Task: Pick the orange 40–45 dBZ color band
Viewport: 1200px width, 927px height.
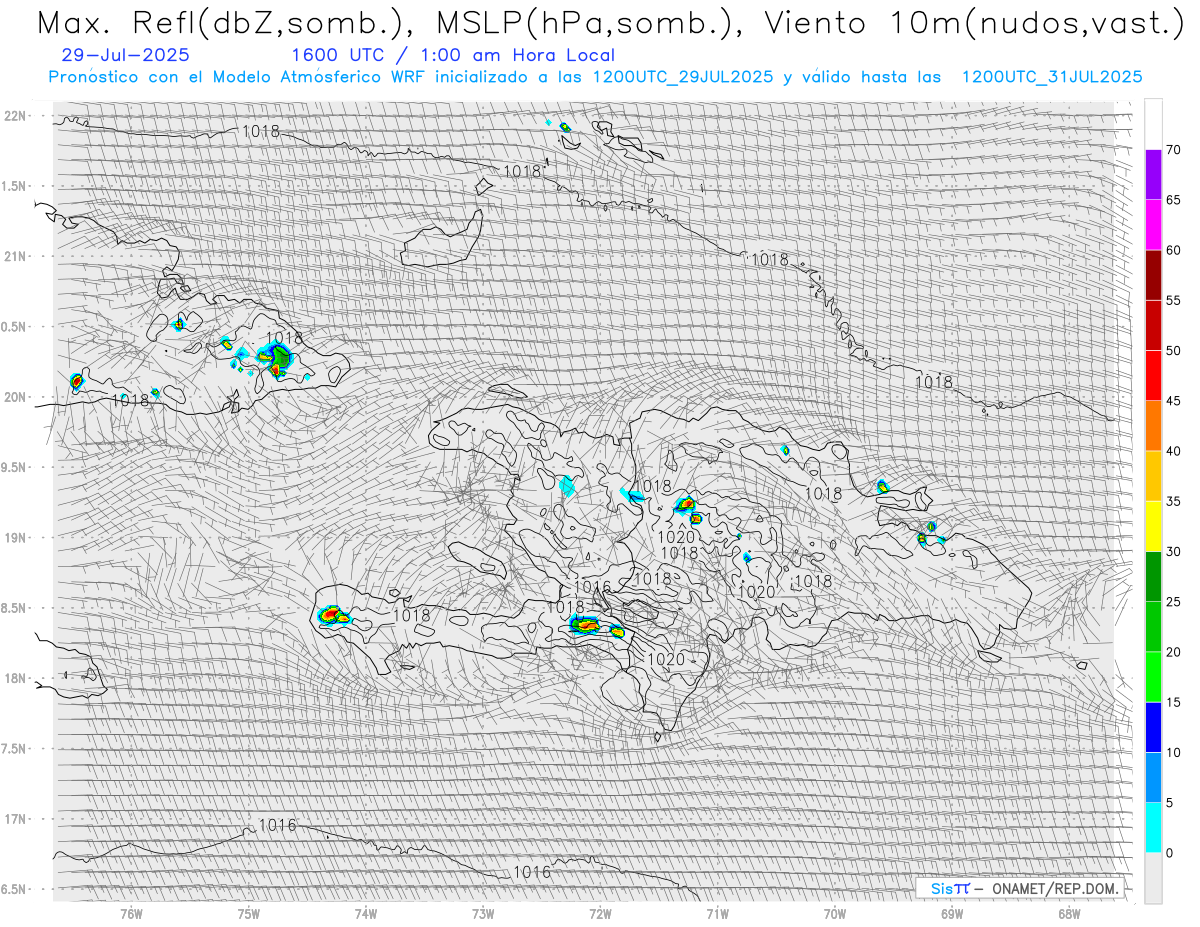Action: pyautogui.click(x=1153, y=426)
